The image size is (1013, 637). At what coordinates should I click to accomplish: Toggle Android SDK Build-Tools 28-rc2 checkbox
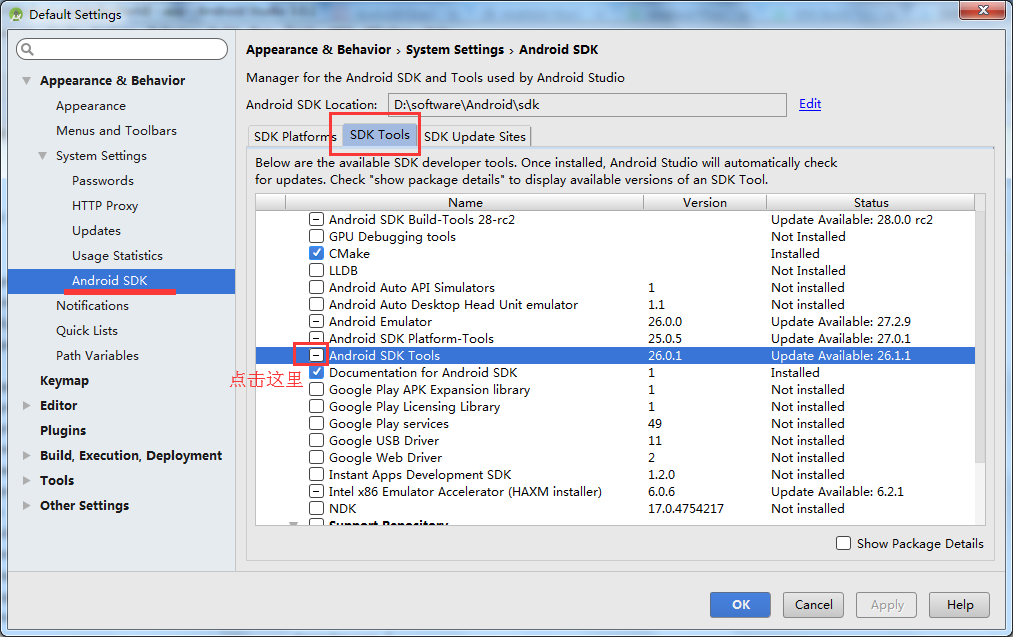pyautogui.click(x=316, y=220)
